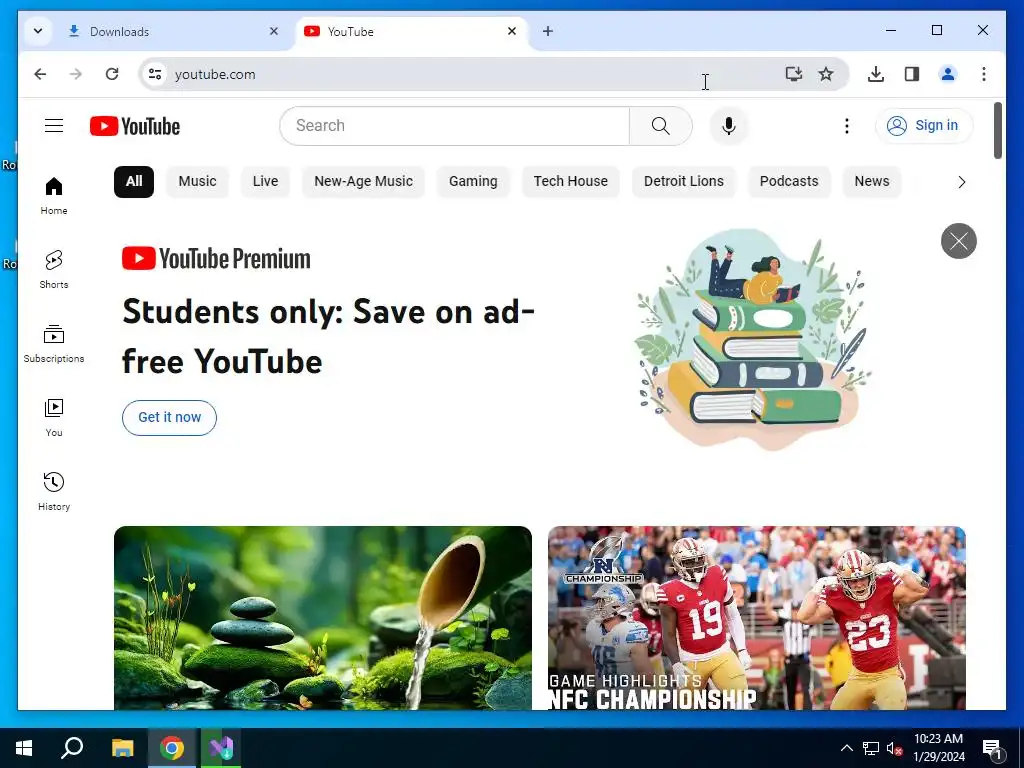Screen dimensions: 1024x768
Task: Filter by Tech House chip
Action: (x=570, y=181)
